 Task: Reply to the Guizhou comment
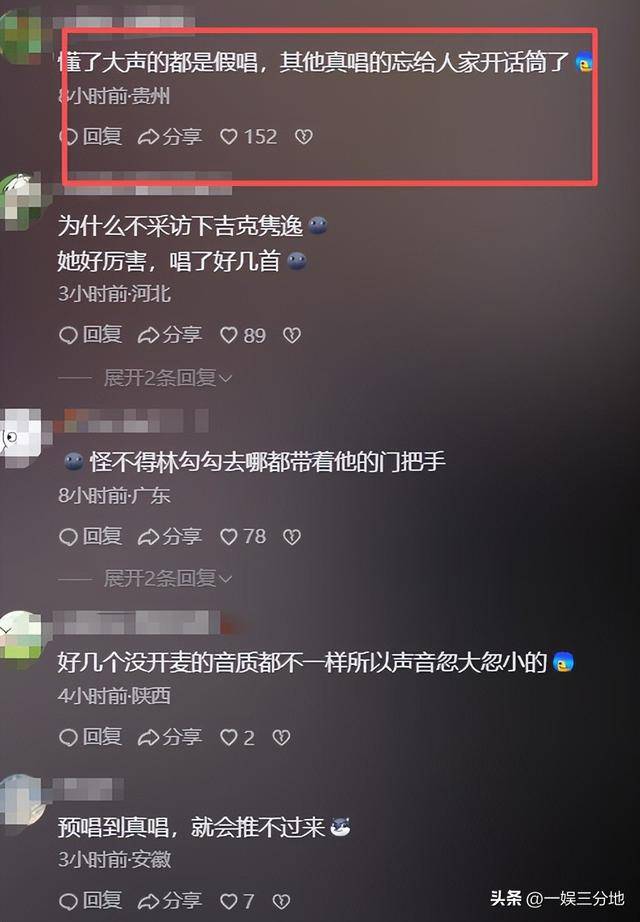[91, 137]
